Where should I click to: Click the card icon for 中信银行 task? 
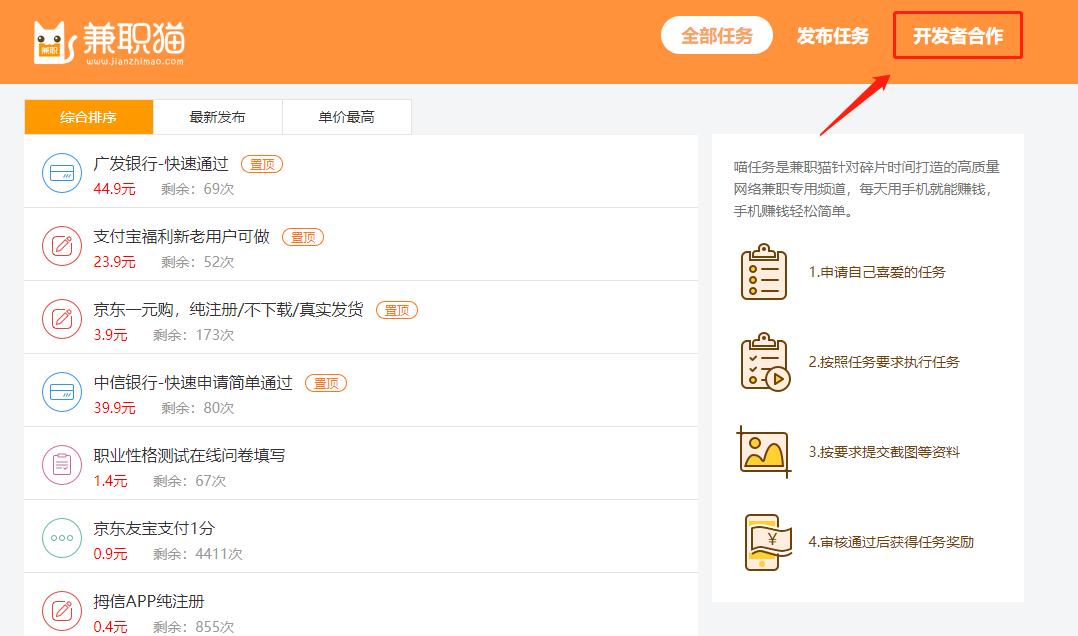tap(62, 391)
